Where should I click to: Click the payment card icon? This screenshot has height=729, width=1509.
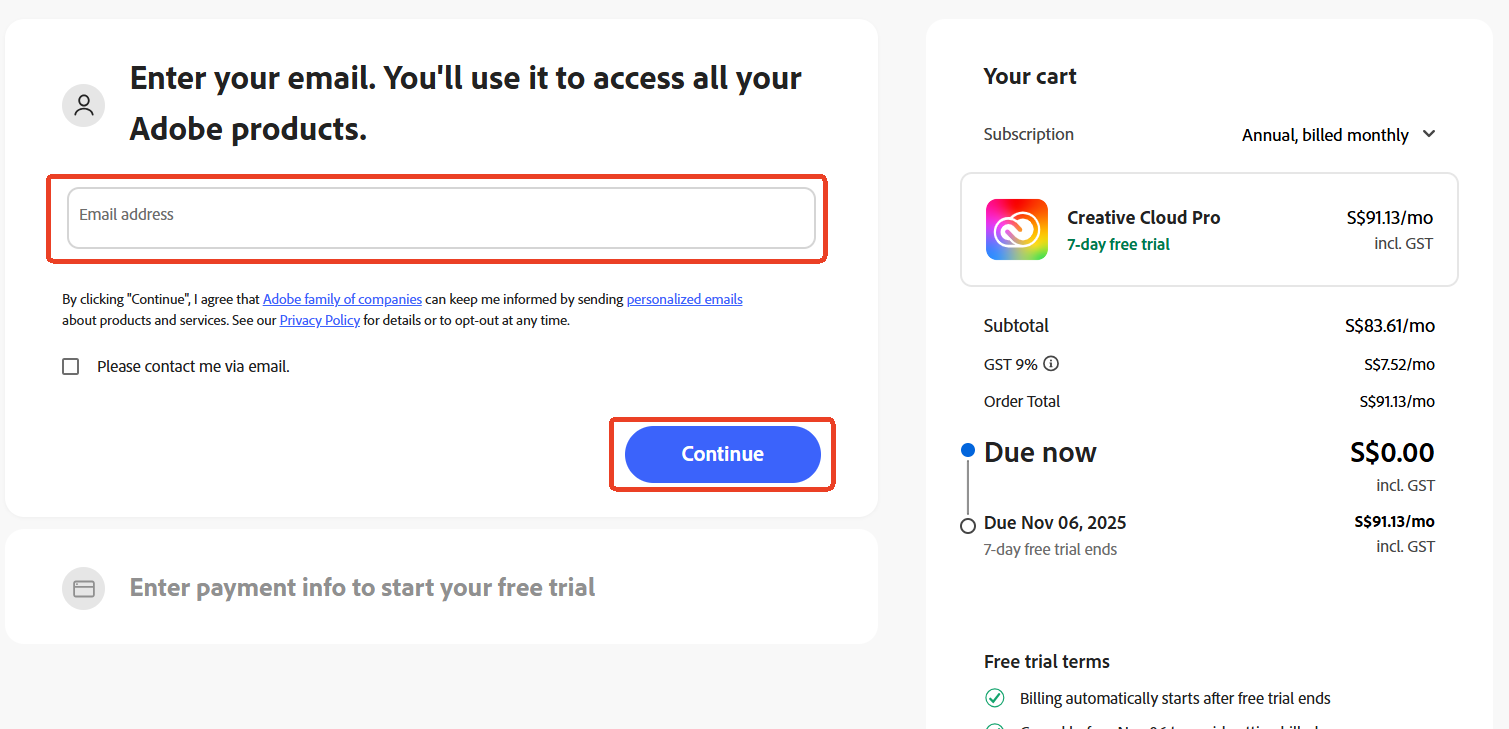83,588
